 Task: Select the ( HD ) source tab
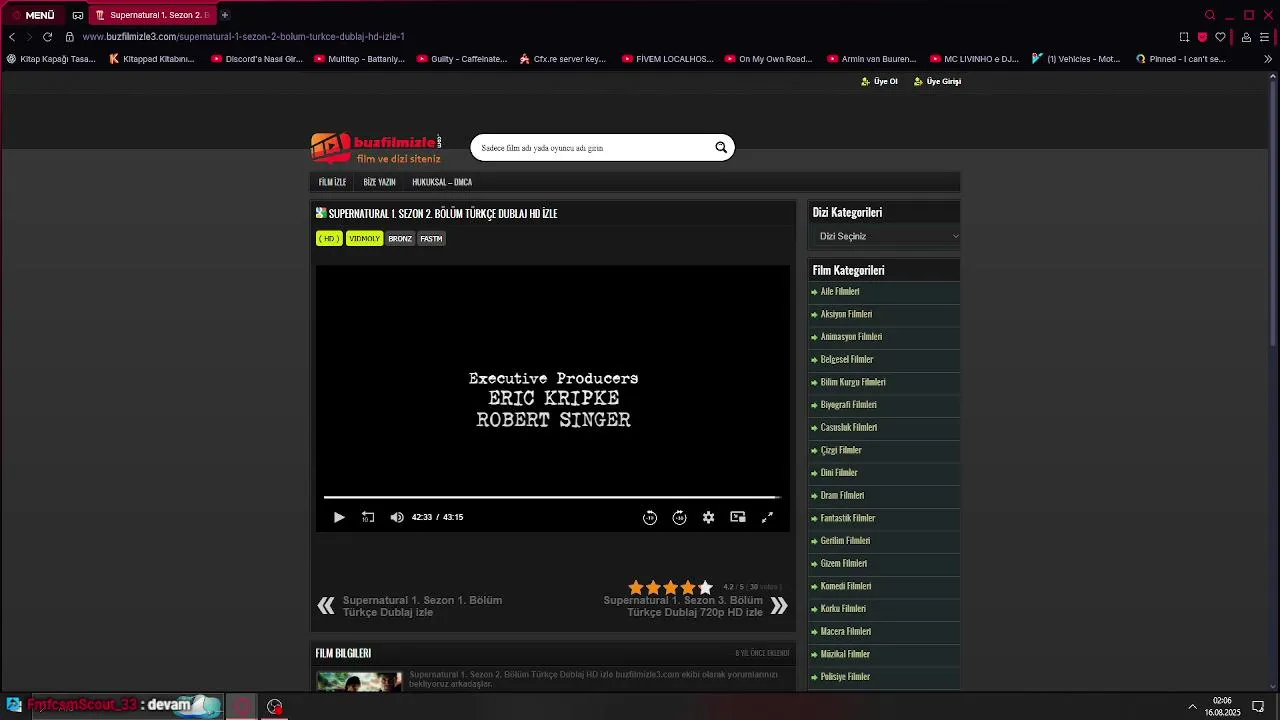[x=329, y=239]
